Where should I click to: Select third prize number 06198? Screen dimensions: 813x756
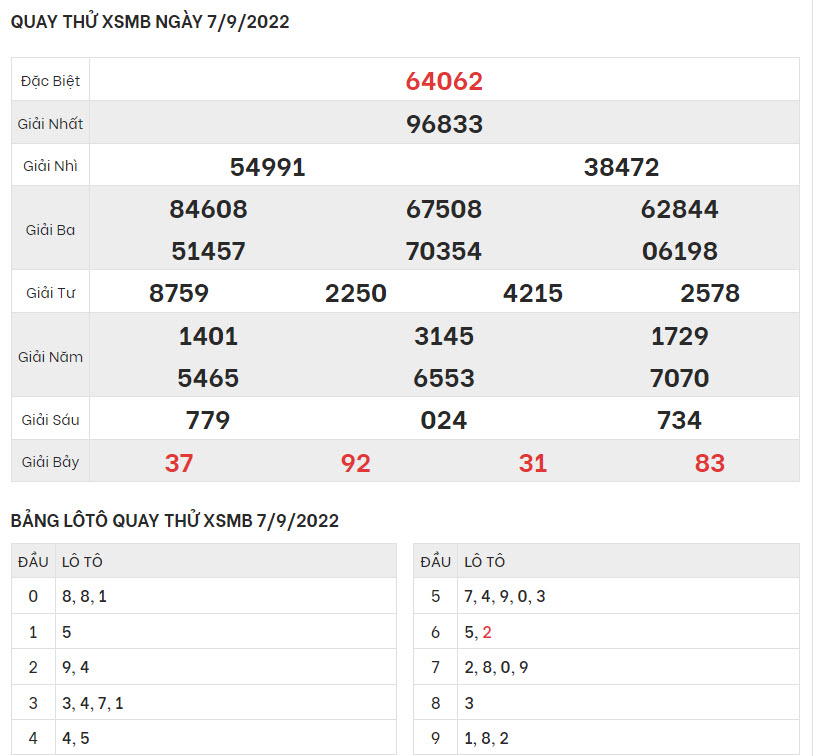click(x=679, y=251)
